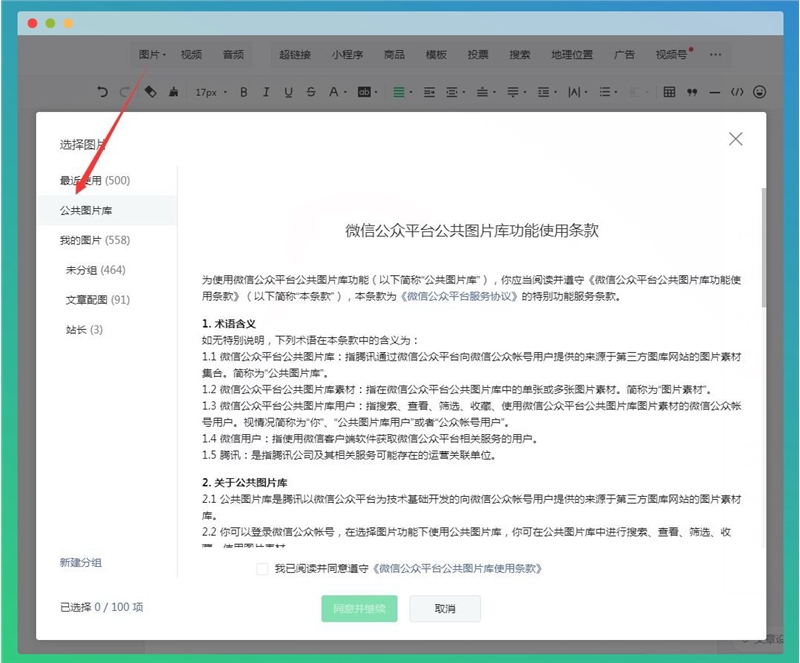This screenshot has height=663, width=800.
Task: Click the green 同意并继续 button
Action: tap(359, 608)
